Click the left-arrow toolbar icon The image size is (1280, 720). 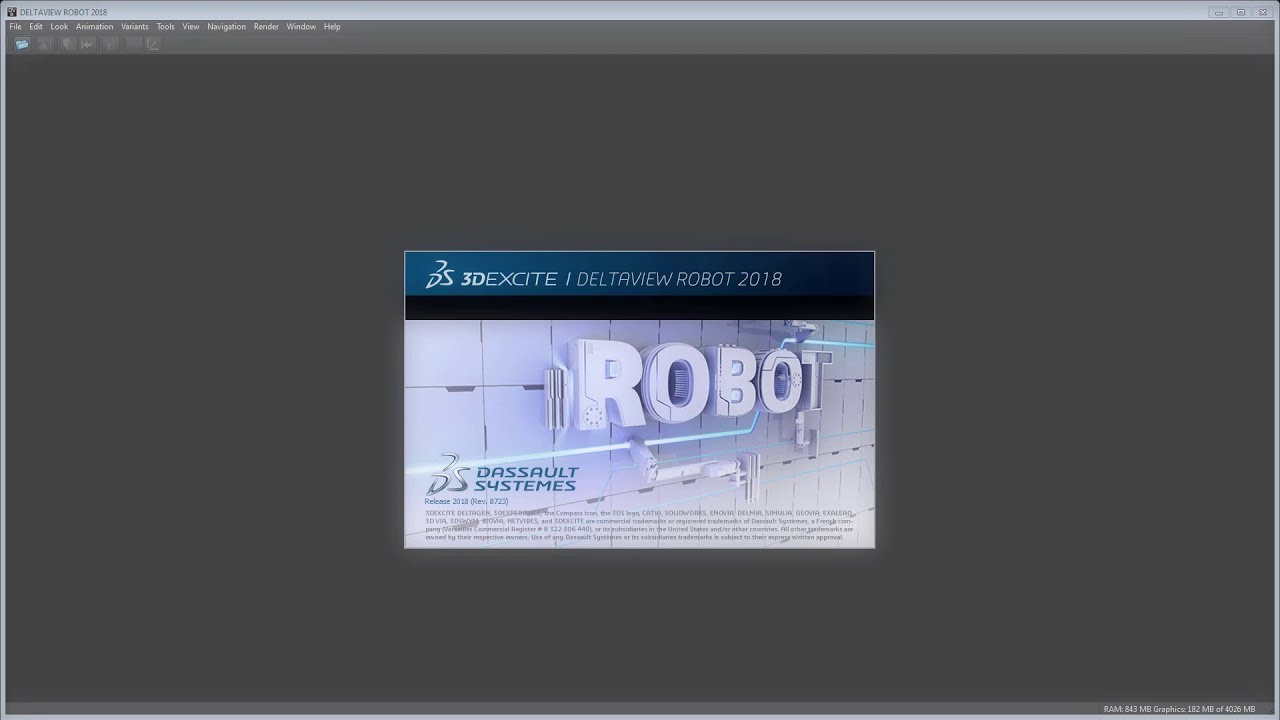point(88,44)
